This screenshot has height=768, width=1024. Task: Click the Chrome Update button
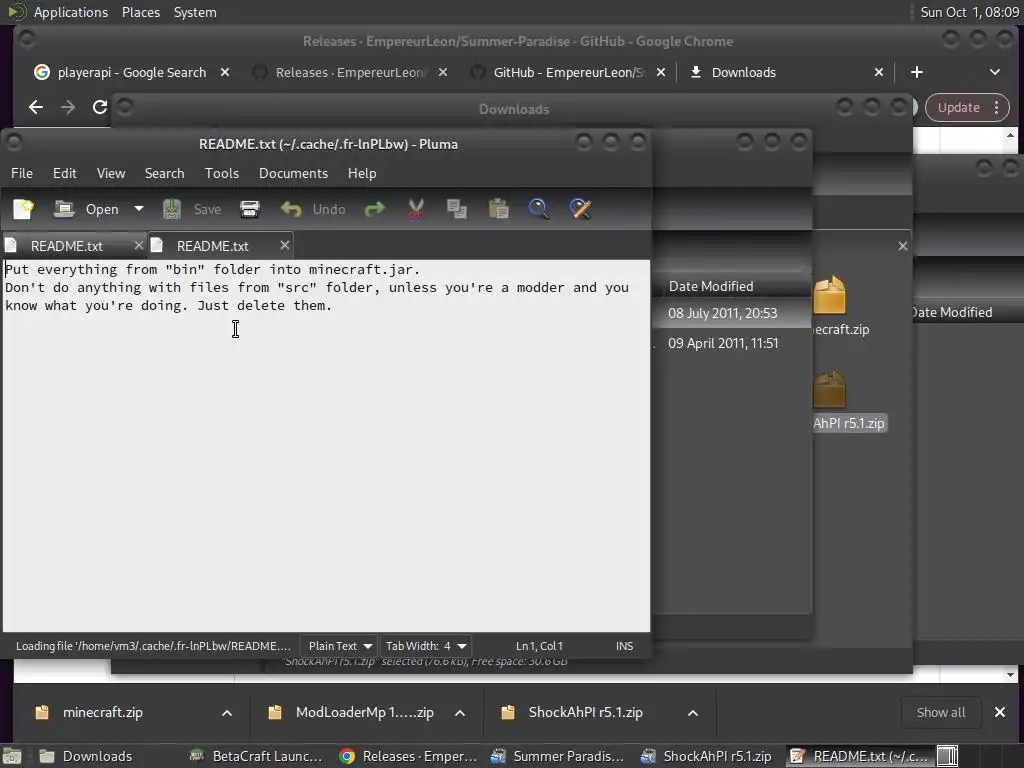pyautogui.click(x=959, y=108)
